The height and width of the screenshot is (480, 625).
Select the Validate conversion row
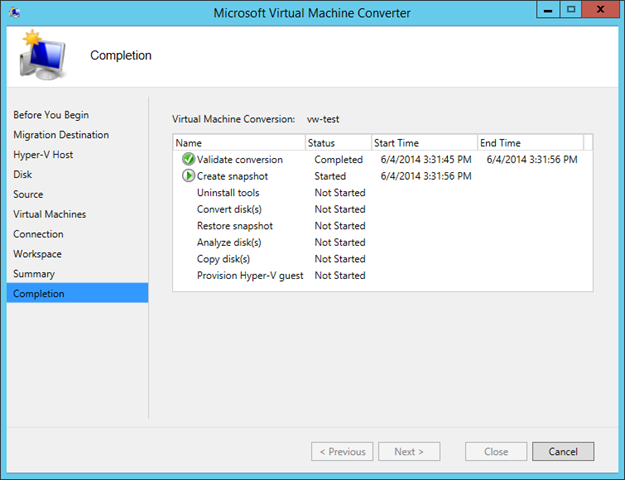tap(383, 159)
